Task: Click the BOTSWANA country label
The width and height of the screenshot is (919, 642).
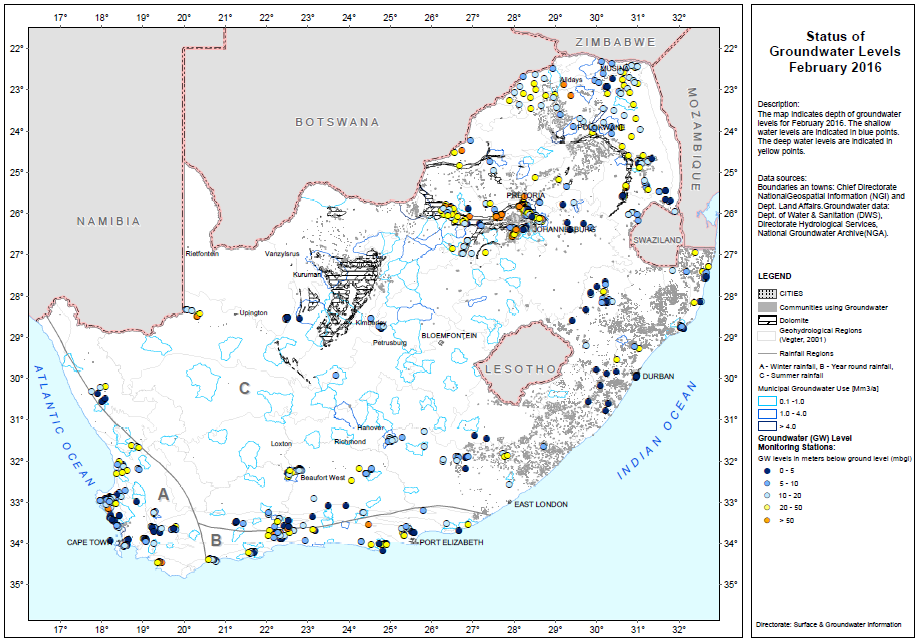Action: tap(337, 122)
